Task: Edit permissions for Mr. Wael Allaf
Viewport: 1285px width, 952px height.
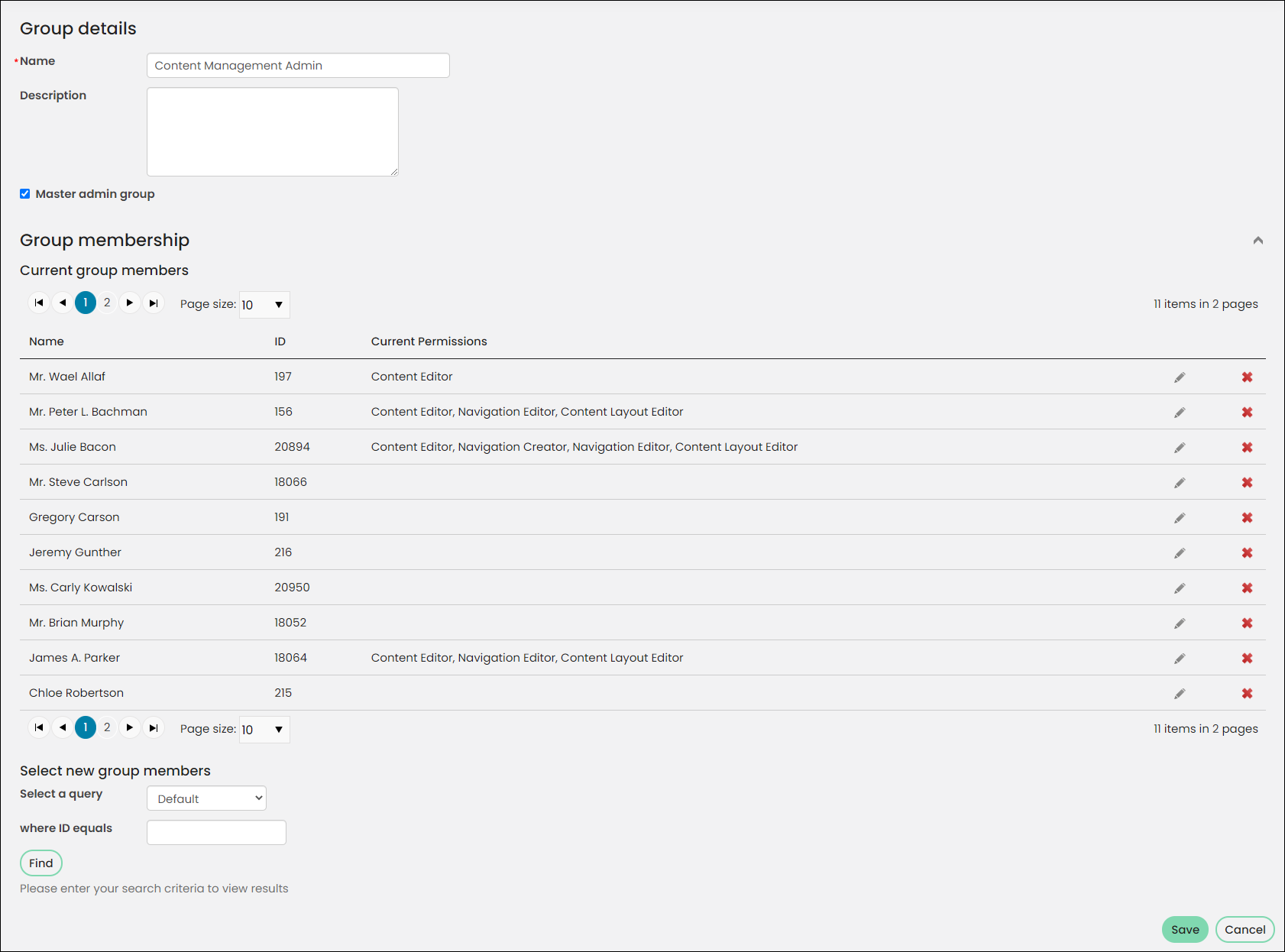Action: tap(1180, 377)
